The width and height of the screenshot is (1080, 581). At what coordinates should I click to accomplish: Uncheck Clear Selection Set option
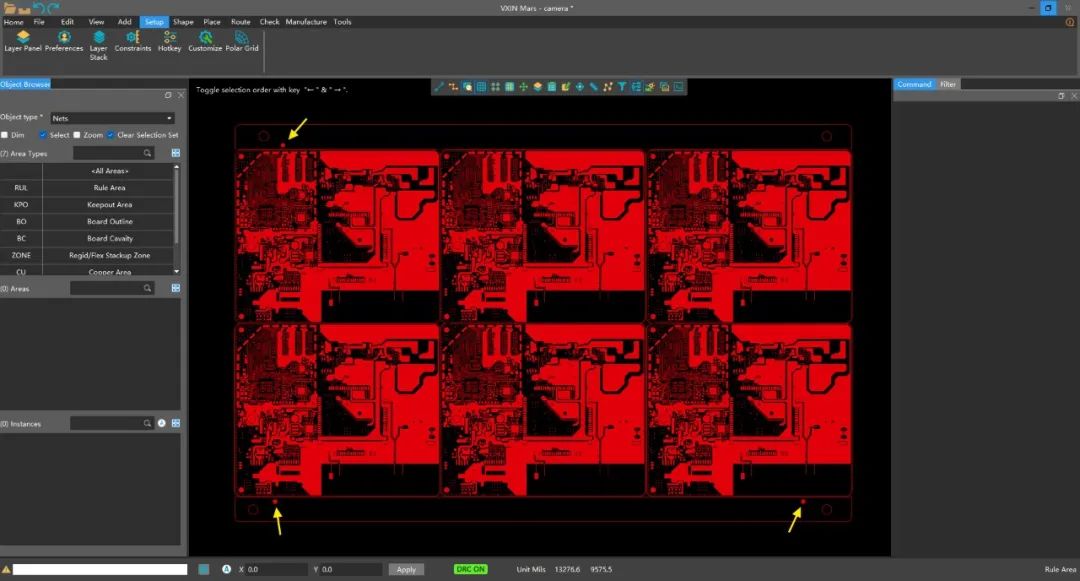point(112,135)
